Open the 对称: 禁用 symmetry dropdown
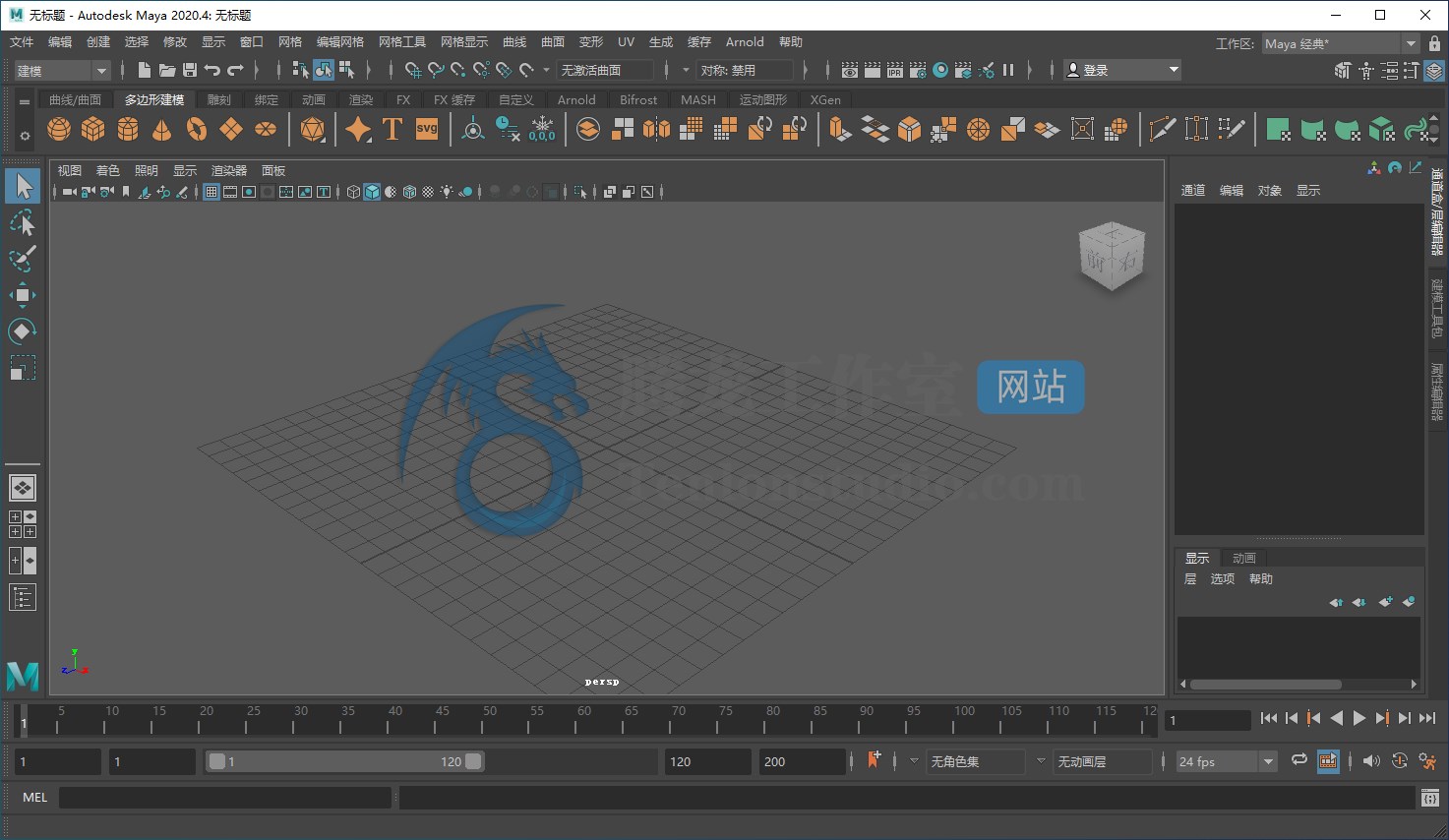Image resolution: width=1449 pixels, height=840 pixels. [745, 70]
